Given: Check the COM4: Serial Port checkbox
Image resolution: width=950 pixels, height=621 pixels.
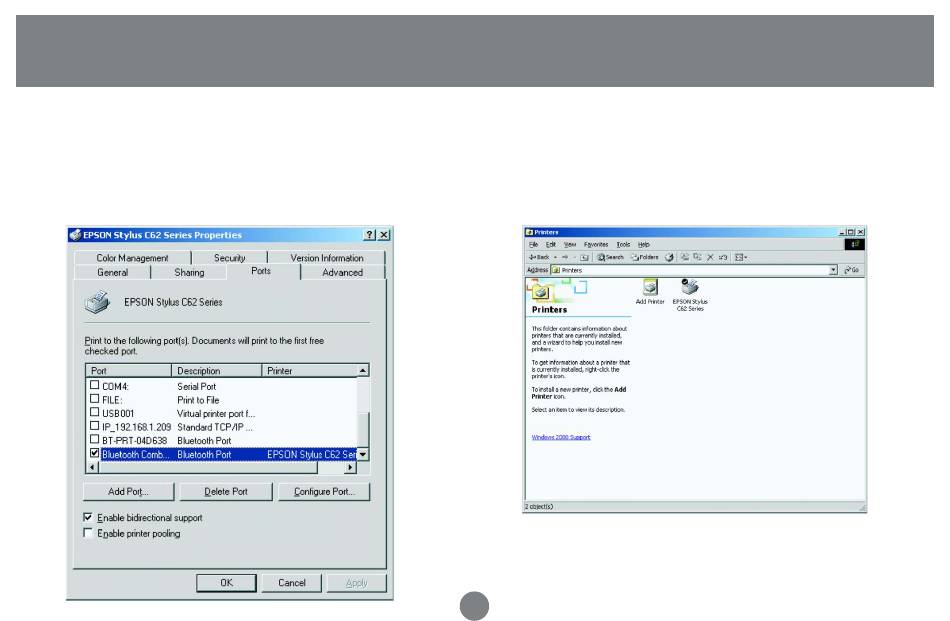Looking at the screenshot, I should point(95,385).
